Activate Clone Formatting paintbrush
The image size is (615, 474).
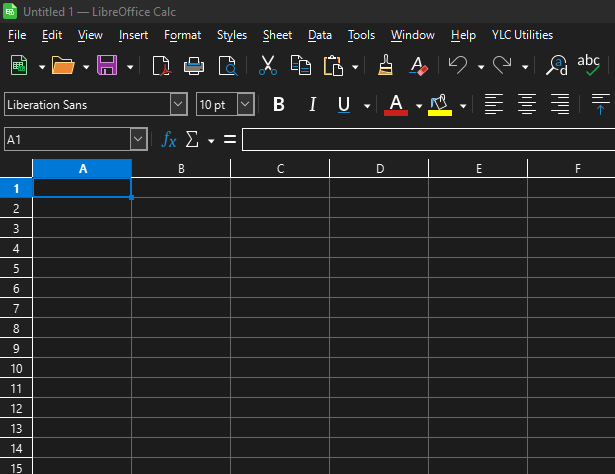pos(386,65)
